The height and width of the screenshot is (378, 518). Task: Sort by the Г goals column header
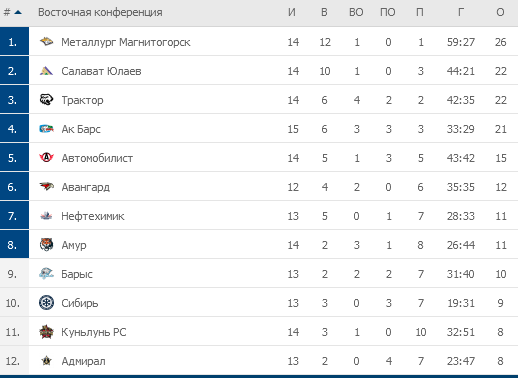coord(461,12)
